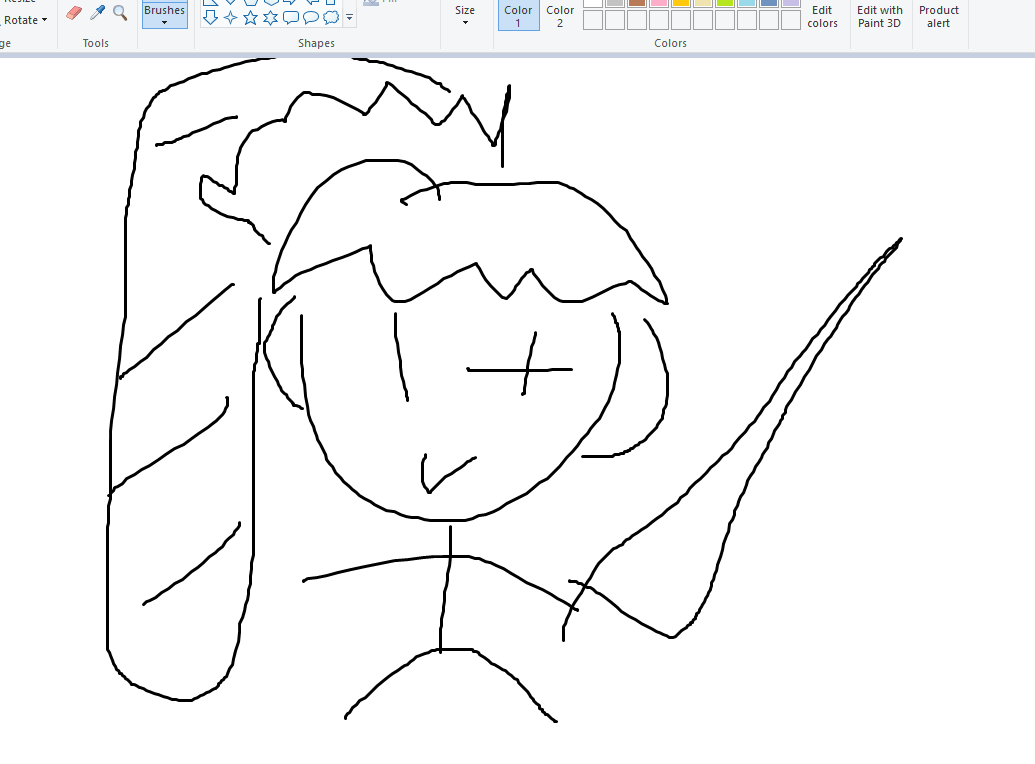Click the Colors group label
The image size is (1035, 764).
671,43
